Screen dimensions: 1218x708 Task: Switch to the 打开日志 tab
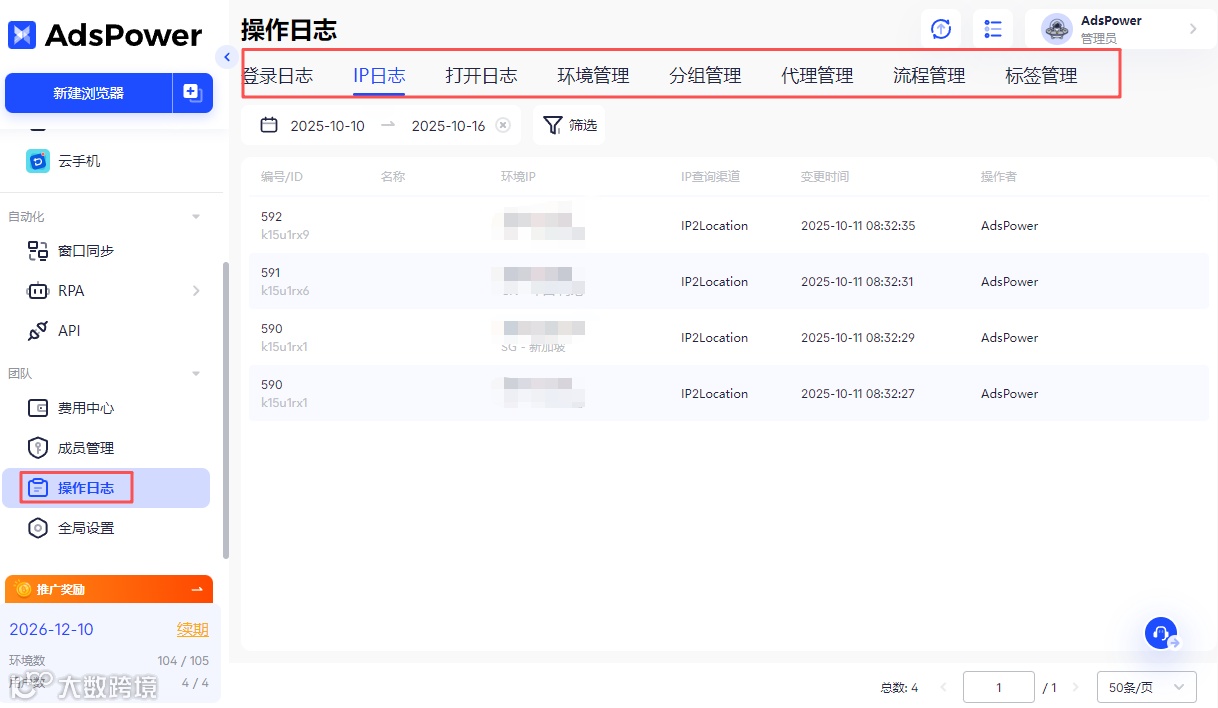pyautogui.click(x=481, y=75)
